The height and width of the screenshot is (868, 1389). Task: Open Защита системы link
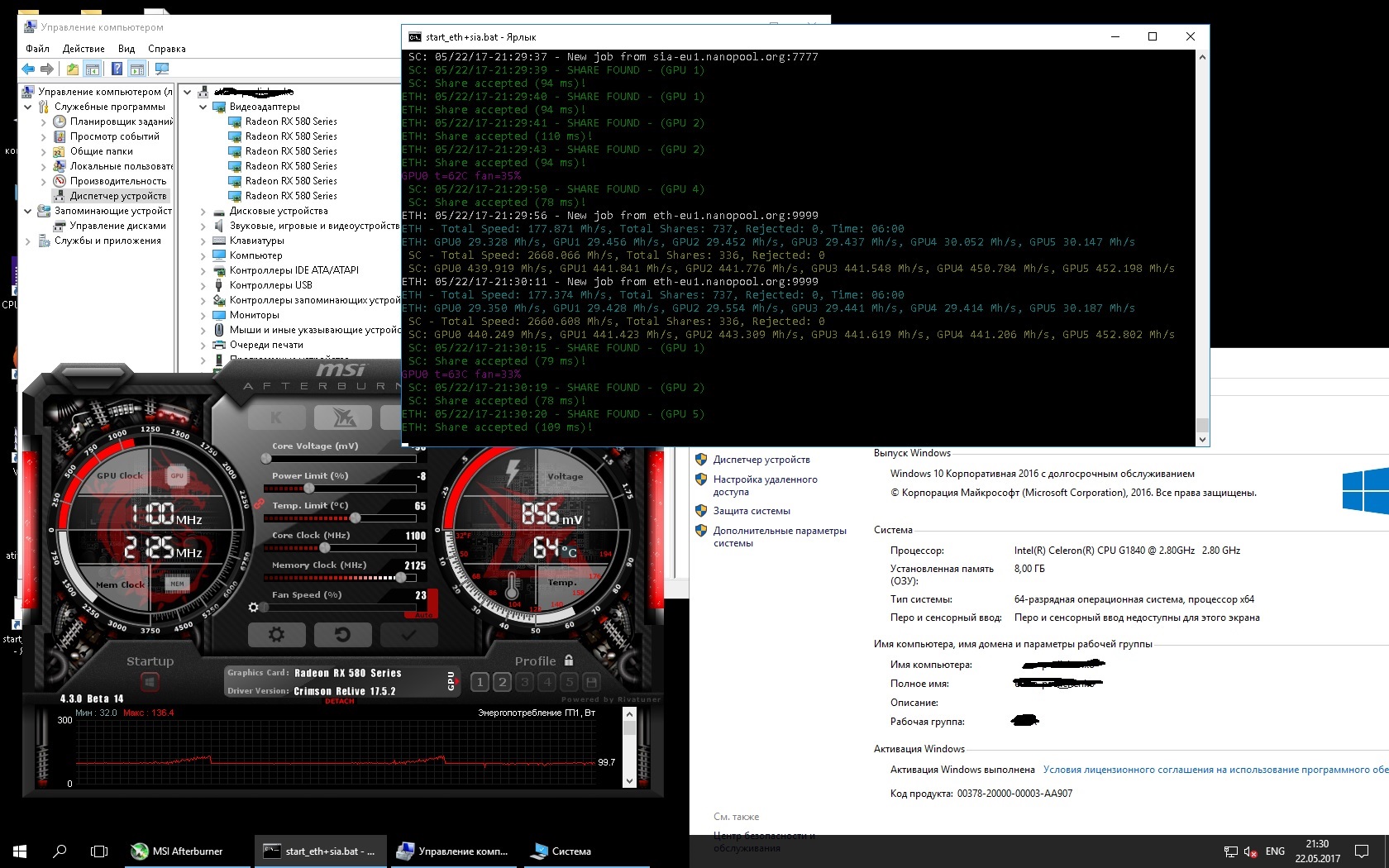coord(752,511)
